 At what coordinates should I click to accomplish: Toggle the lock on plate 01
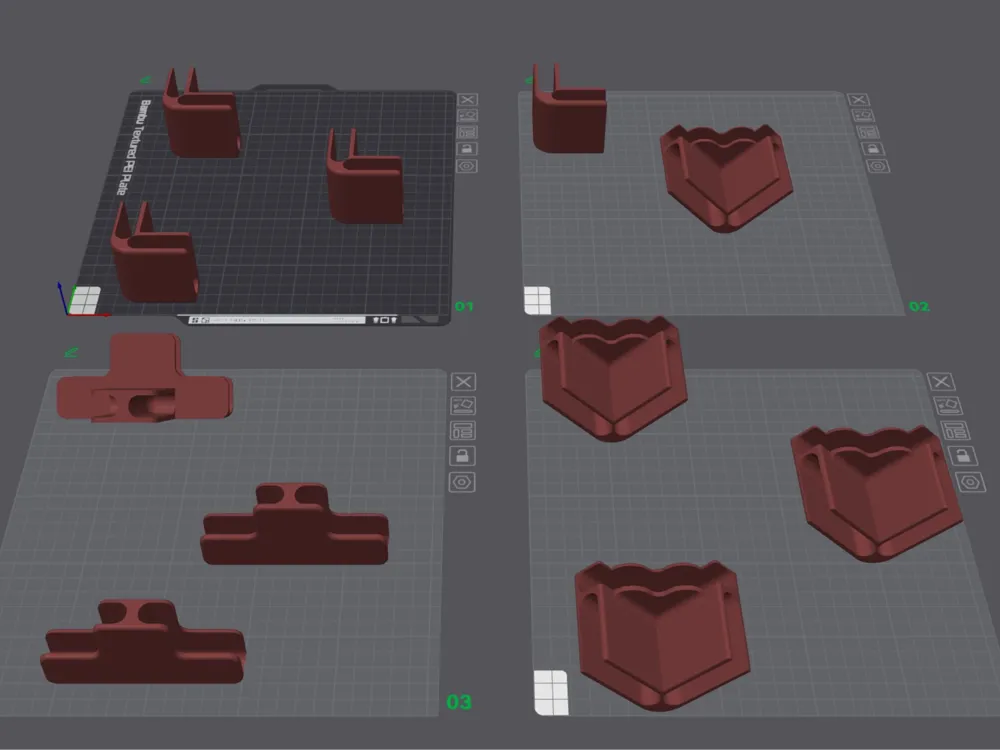point(467,149)
